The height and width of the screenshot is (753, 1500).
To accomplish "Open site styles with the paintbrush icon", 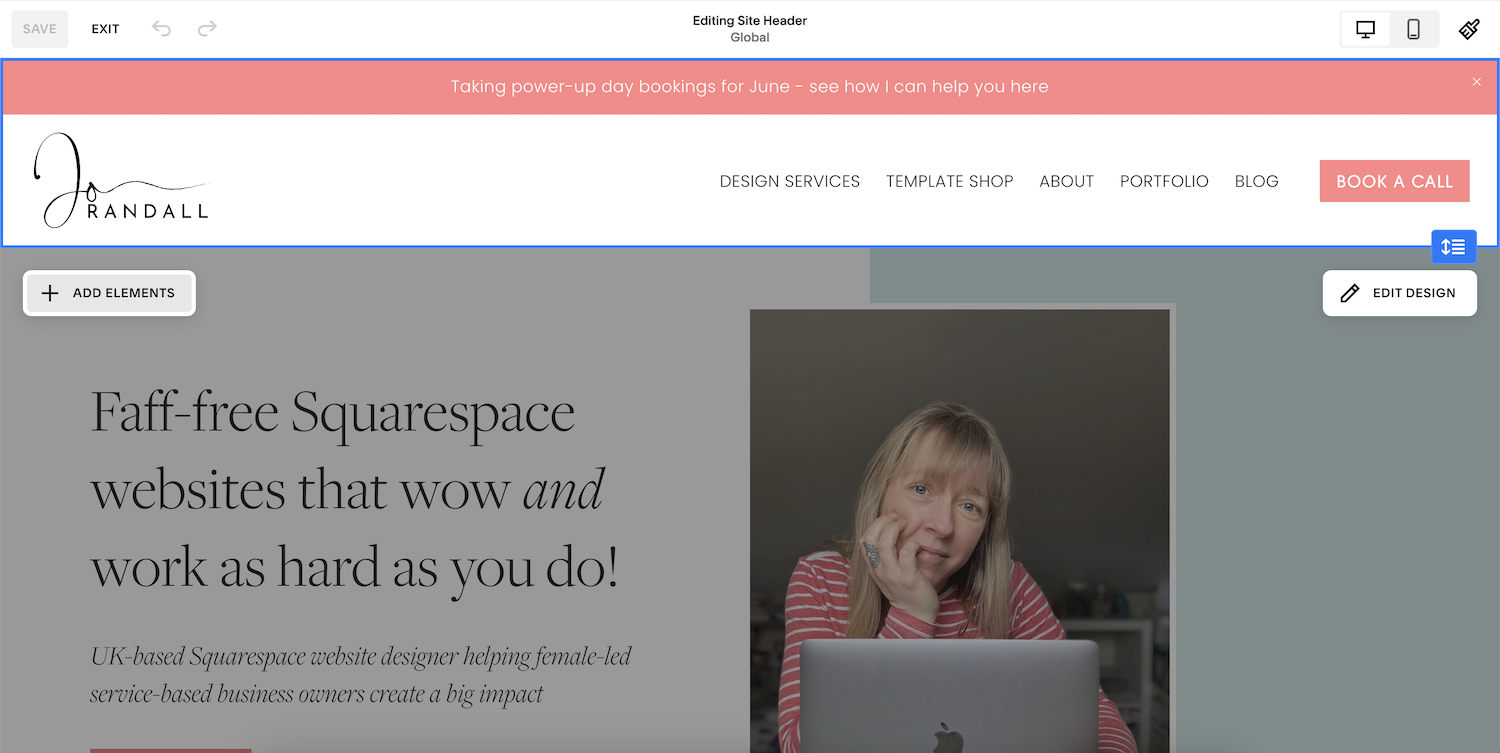I will (1468, 29).
